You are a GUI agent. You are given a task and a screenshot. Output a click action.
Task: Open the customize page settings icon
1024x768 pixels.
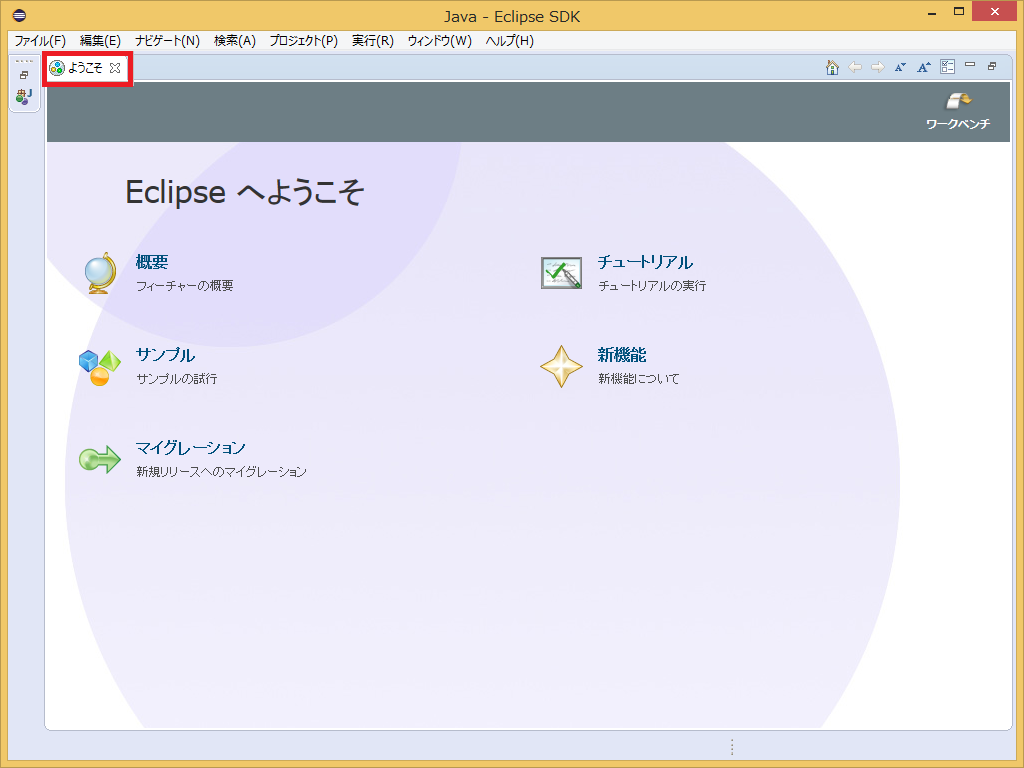948,67
